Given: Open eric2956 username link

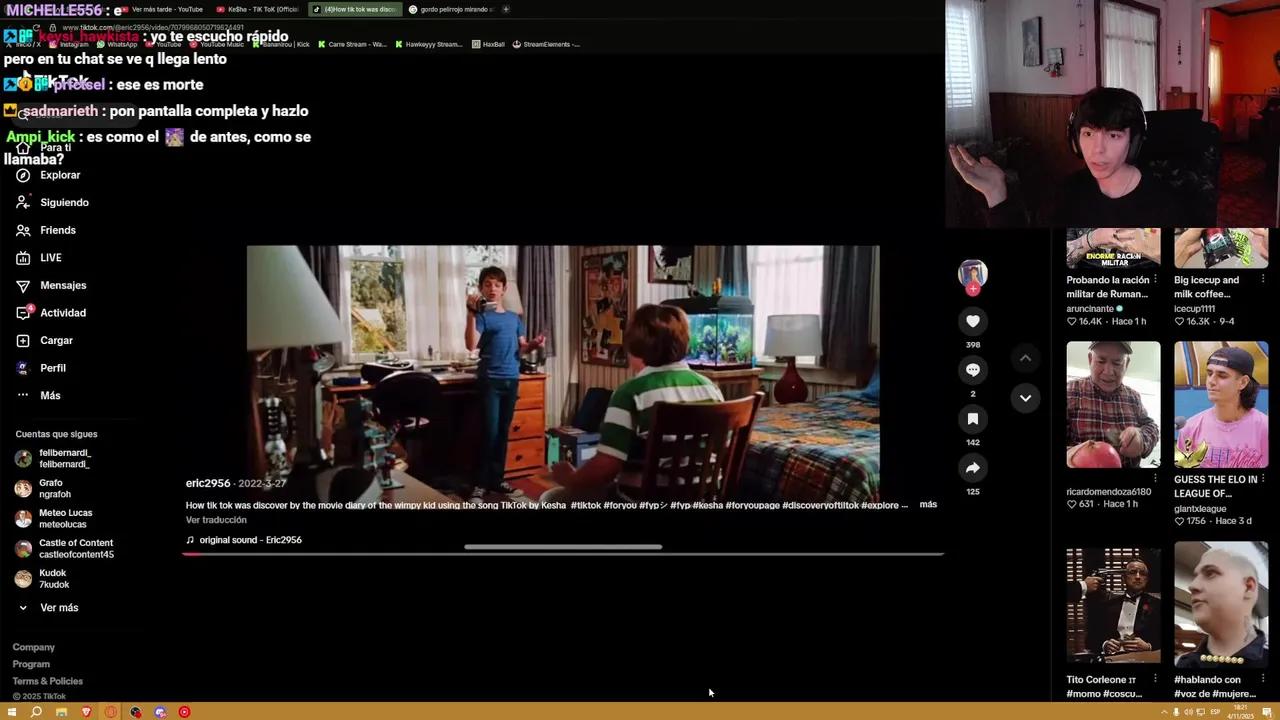Looking at the screenshot, I should tap(208, 483).
